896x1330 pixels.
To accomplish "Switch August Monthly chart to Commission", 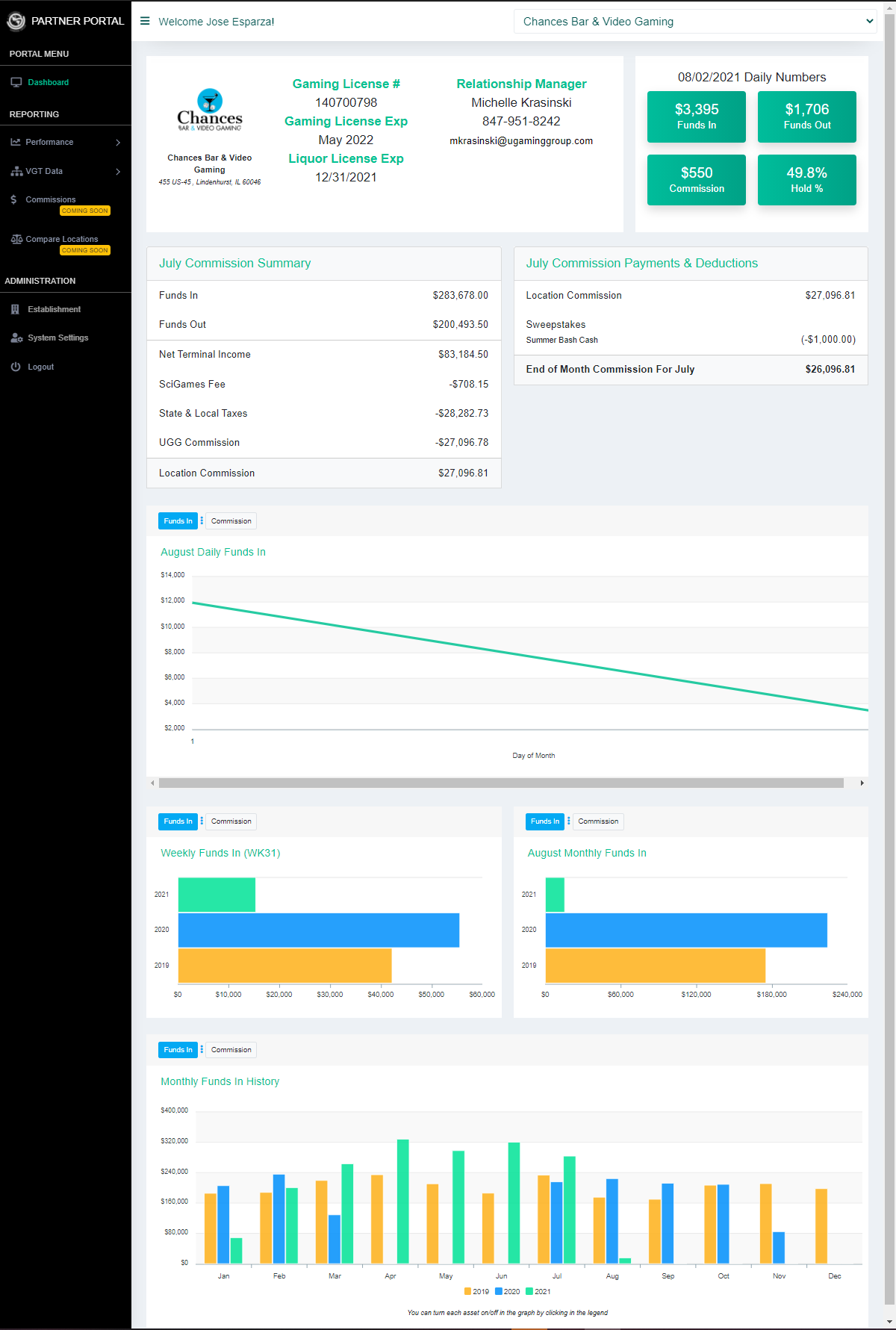I will [598, 821].
